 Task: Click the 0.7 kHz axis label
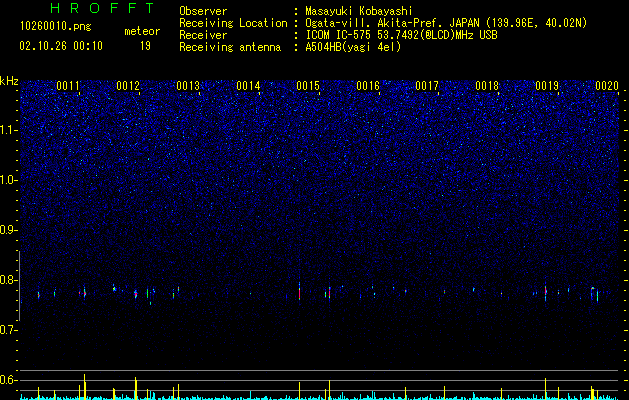[9, 330]
